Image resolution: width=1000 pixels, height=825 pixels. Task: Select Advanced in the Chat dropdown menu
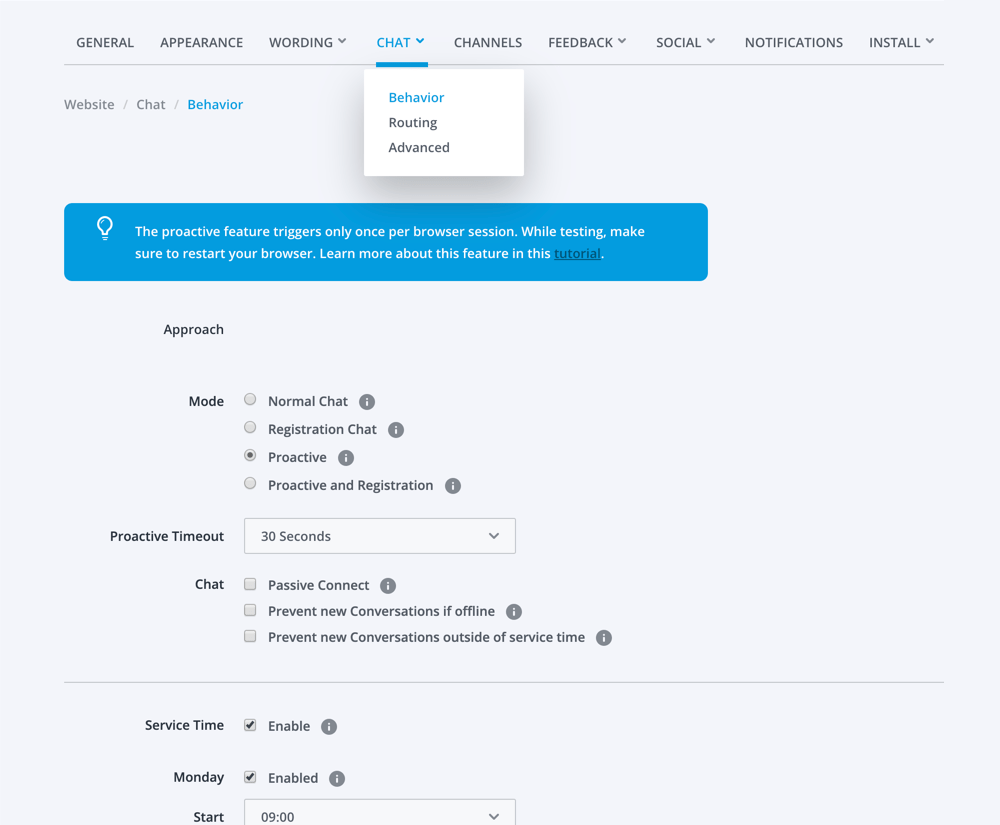click(x=419, y=147)
